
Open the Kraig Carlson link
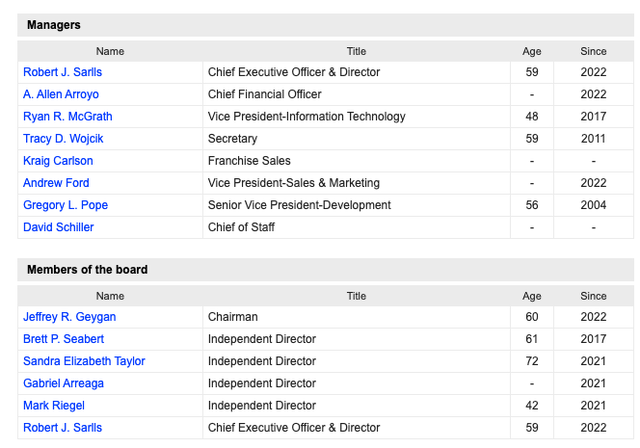(x=58, y=160)
